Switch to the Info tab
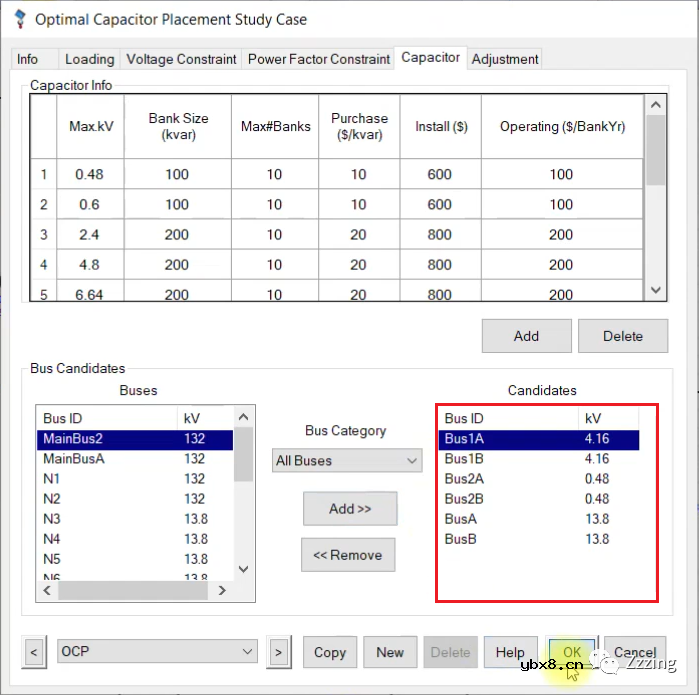Image resolution: width=699 pixels, height=695 pixels. (28, 59)
